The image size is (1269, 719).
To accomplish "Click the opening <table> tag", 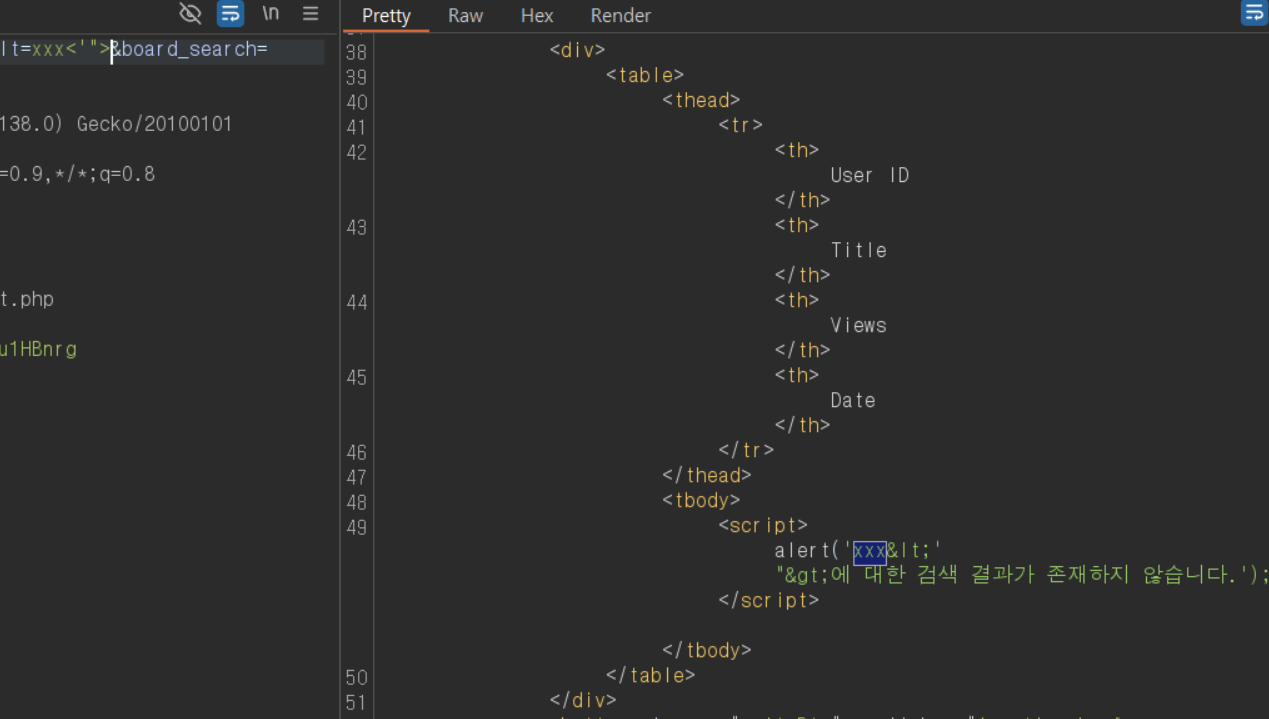I will click(645, 75).
